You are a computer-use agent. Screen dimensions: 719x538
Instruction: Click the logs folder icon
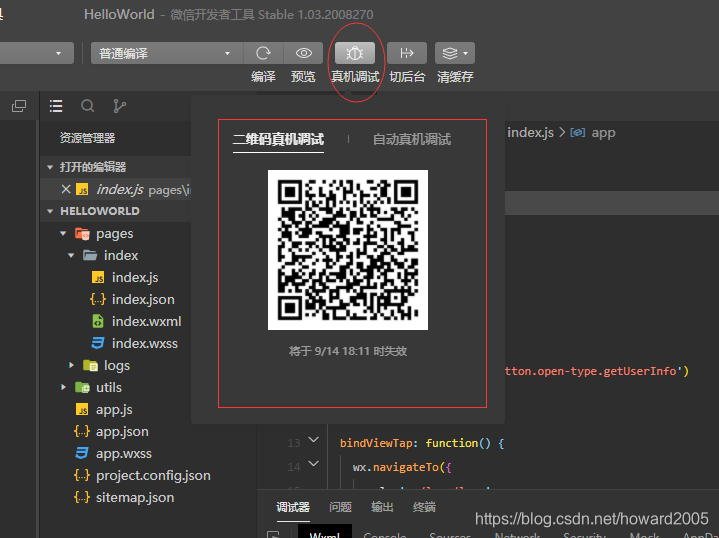tap(90, 366)
